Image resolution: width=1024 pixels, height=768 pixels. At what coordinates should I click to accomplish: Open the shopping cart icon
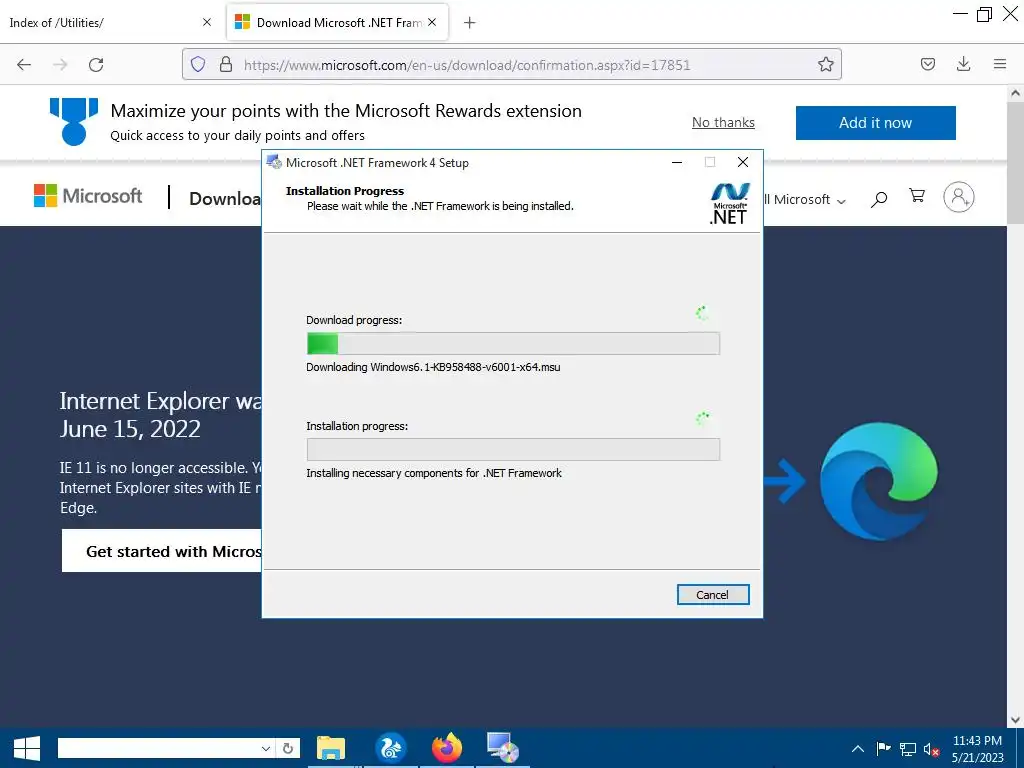(917, 196)
